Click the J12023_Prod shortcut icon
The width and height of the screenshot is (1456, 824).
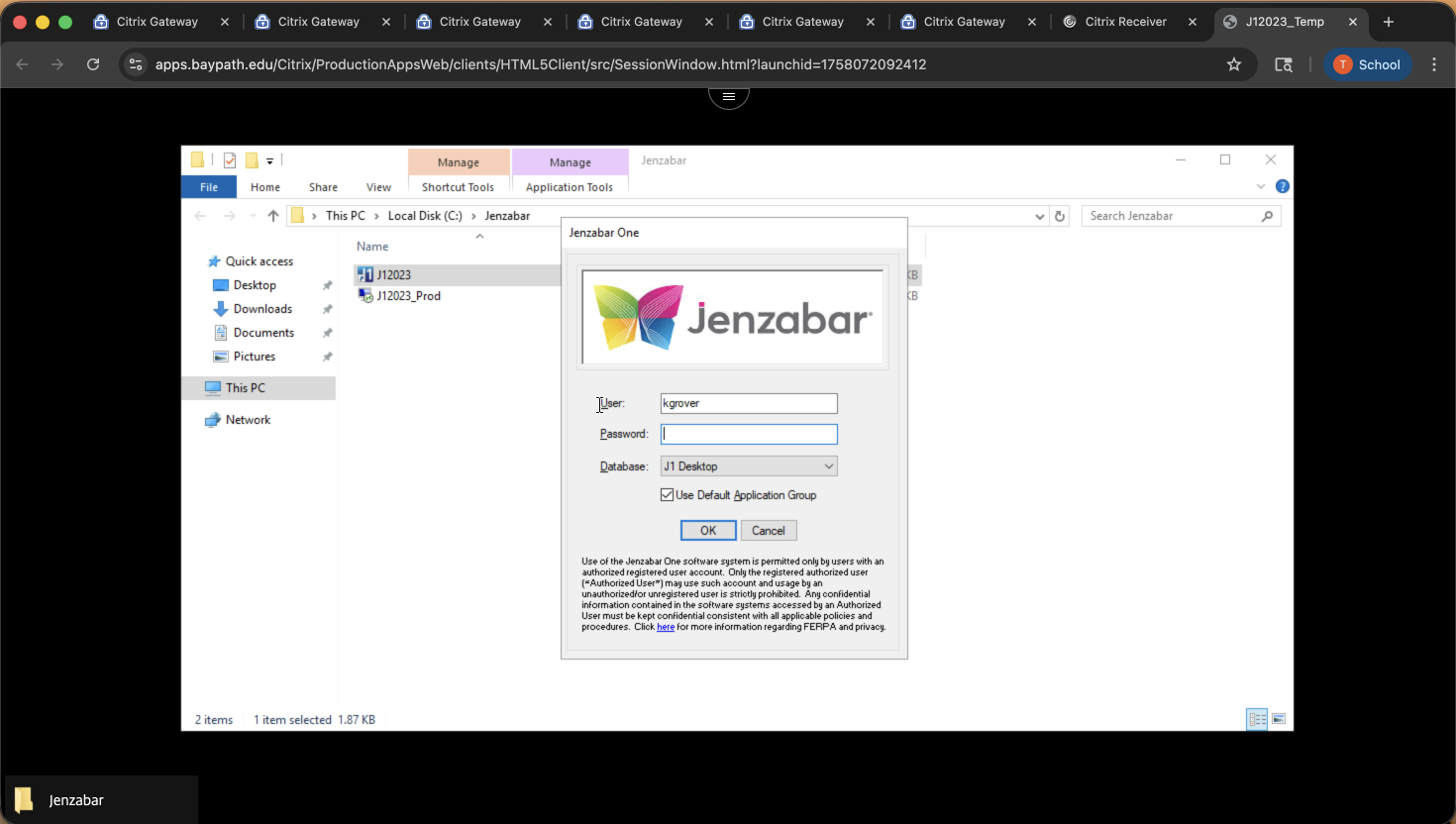coord(365,295)
